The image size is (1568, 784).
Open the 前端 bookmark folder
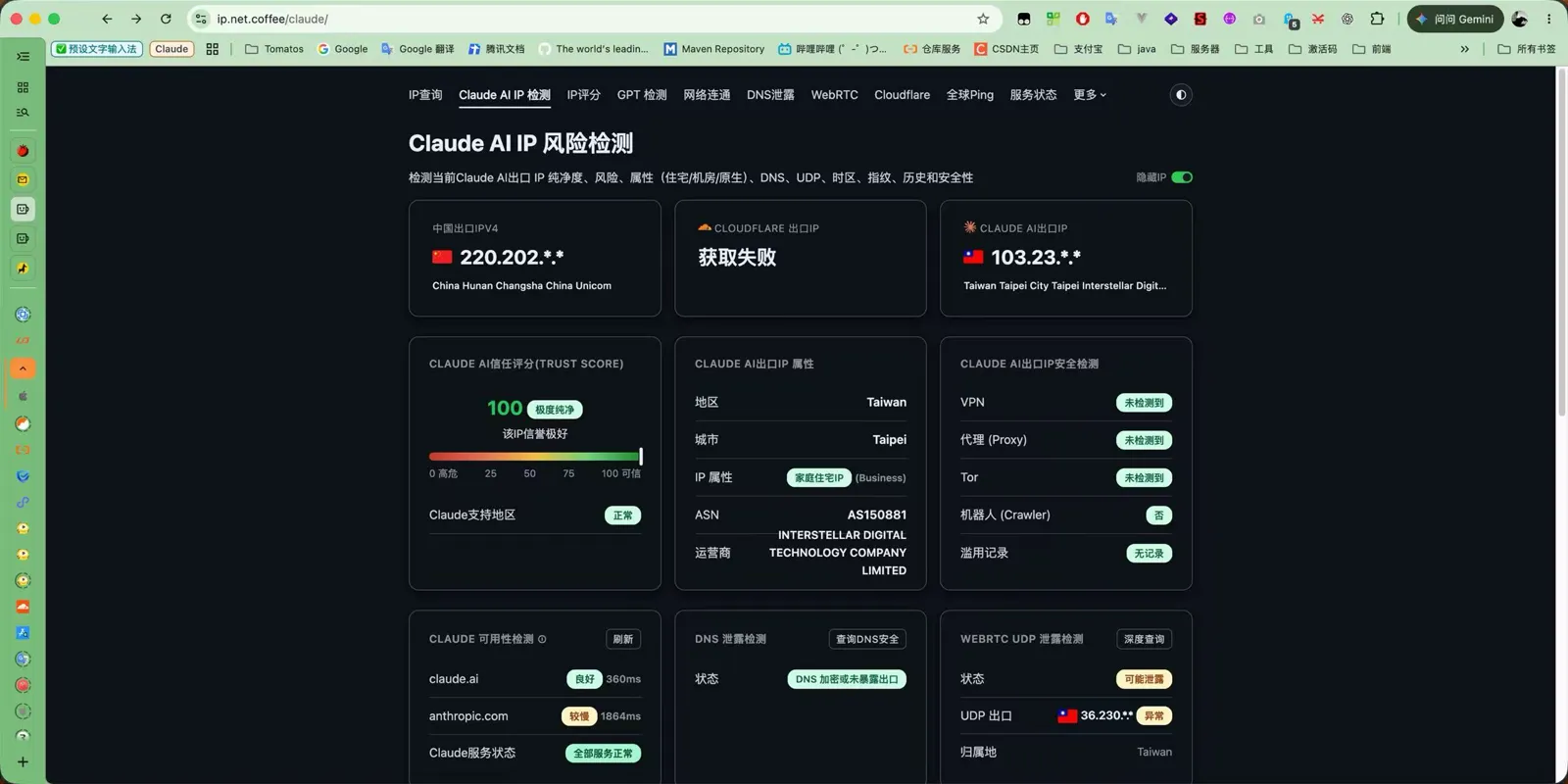(x=1372, y=49)
